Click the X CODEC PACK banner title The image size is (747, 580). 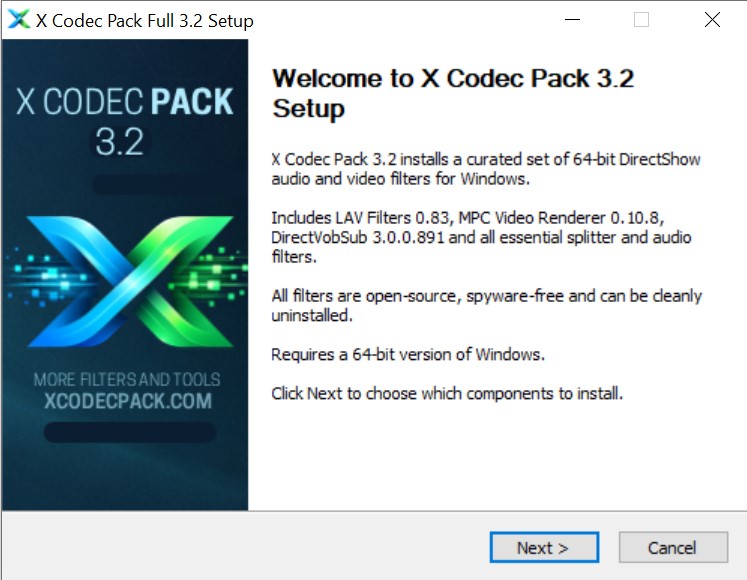[x=124, y=102]
